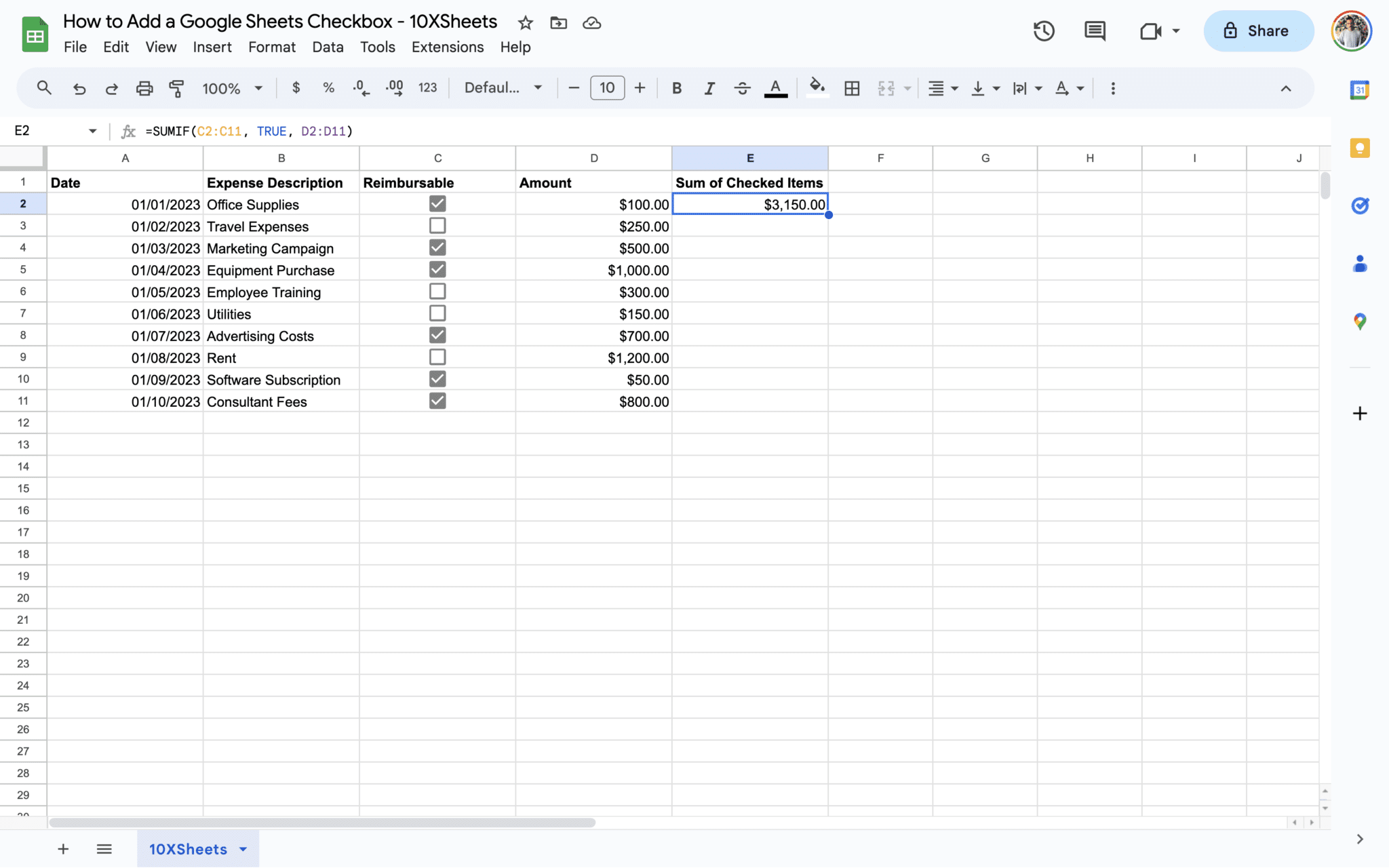Show all sheets list button
Screen dimensions: 1389x868
coord(104,849)
